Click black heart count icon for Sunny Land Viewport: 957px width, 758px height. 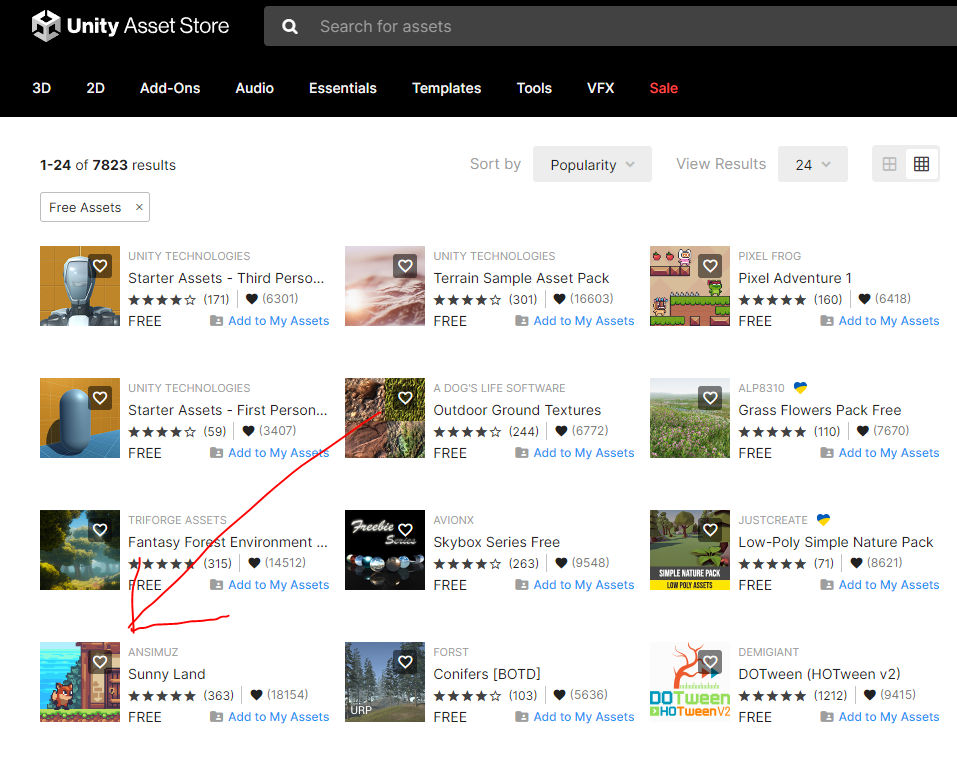[256, 695]
